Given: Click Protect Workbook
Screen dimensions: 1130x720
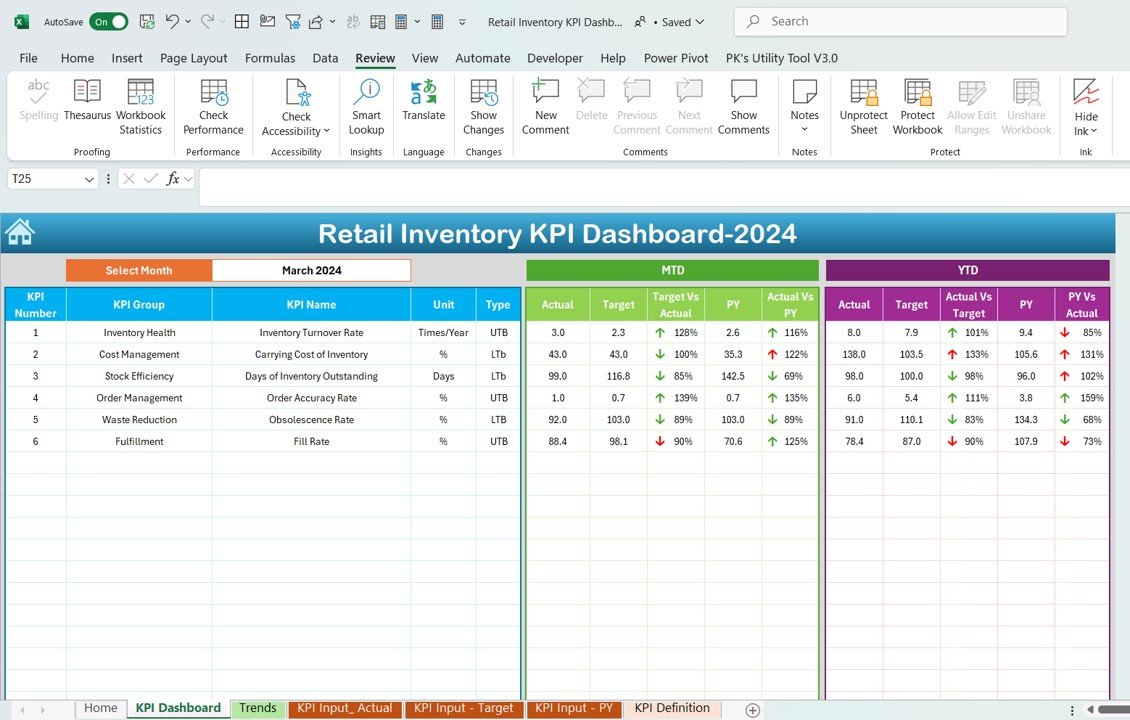Looking at the screenshot, I should click(917, 107).
